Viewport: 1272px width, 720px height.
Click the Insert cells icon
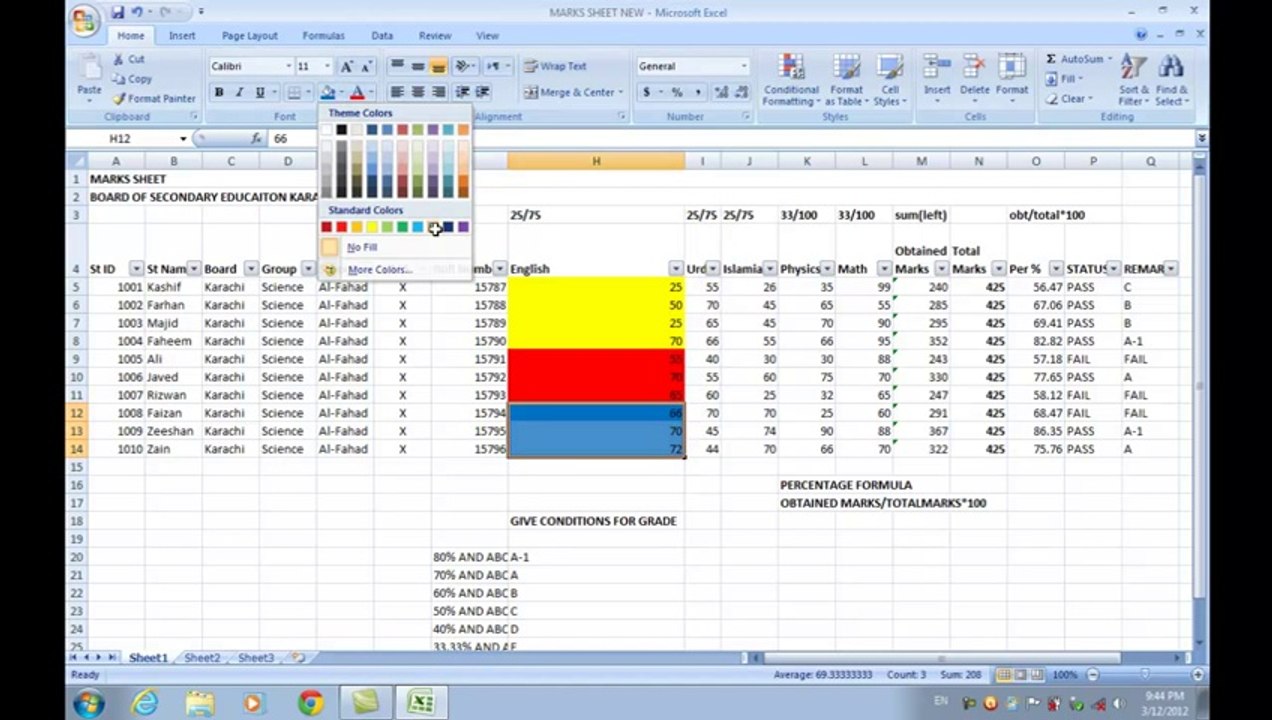pyautogui.click(x=937, y=68)
